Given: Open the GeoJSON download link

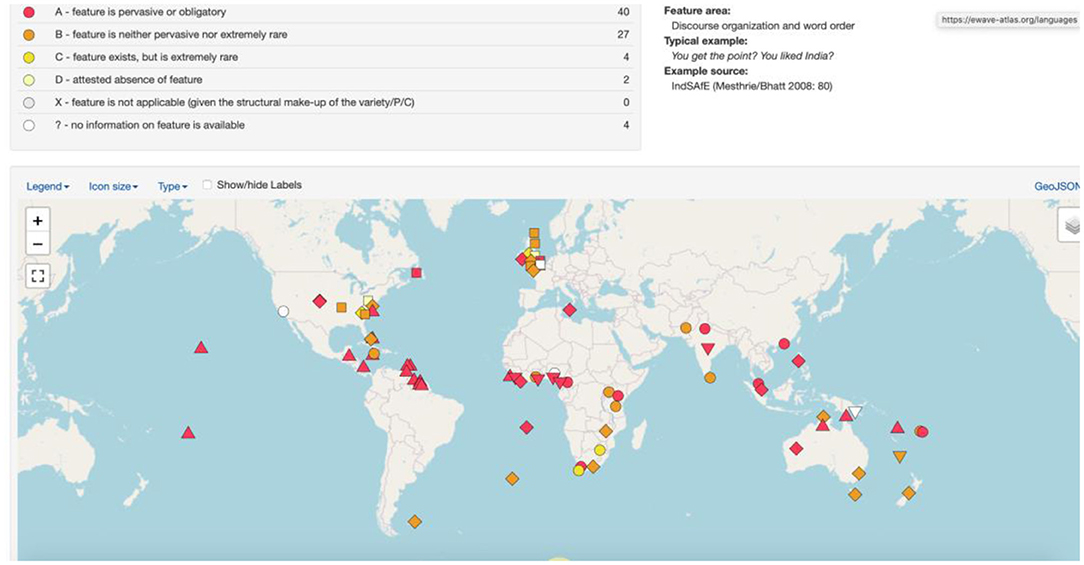Looking at the screenshot, I should click(x=1056, y=186).
